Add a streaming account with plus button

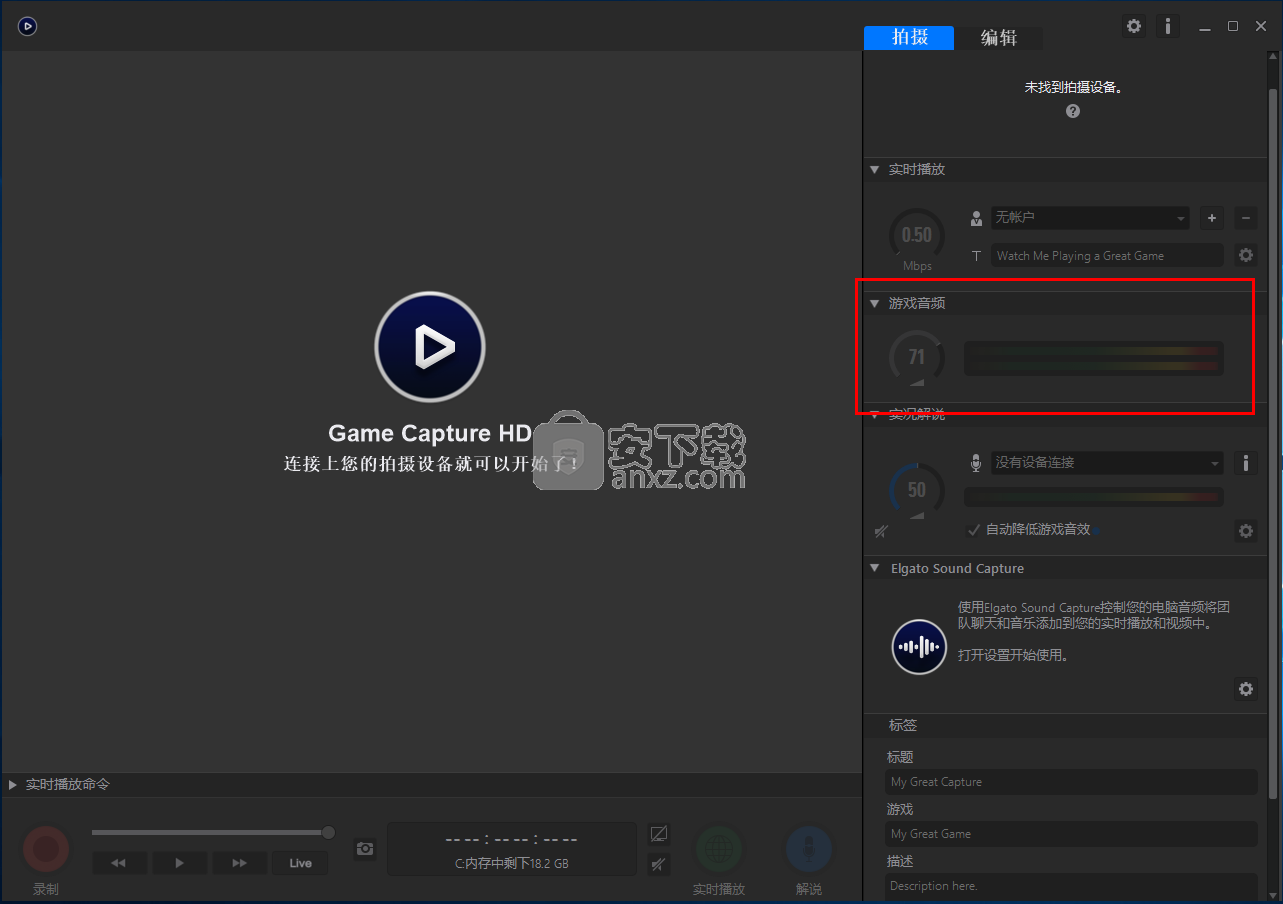[x=1211, y=217]
